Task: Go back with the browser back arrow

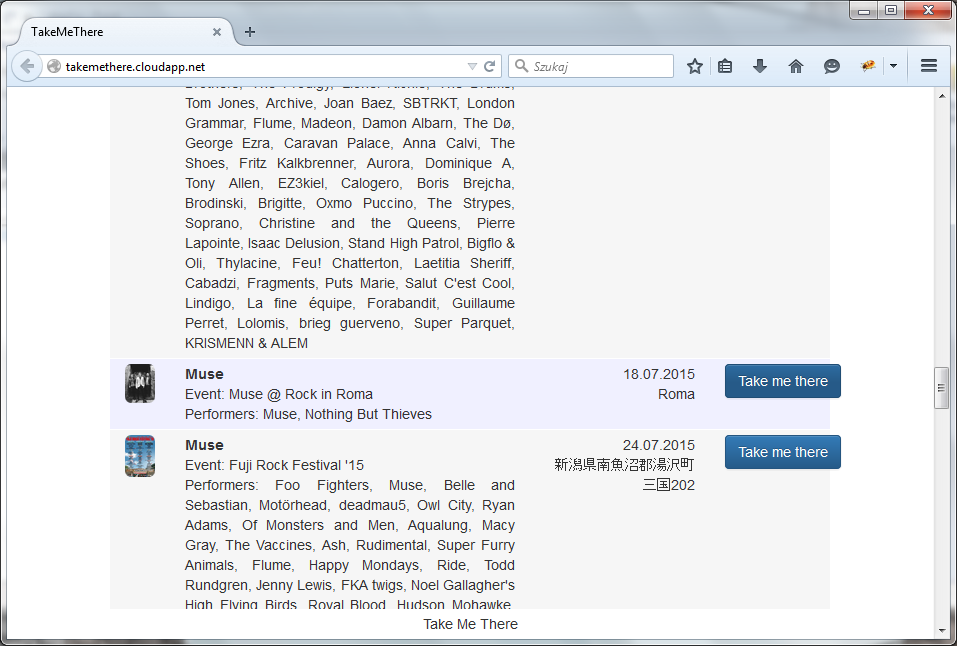Action: click(x=27, y=66)
